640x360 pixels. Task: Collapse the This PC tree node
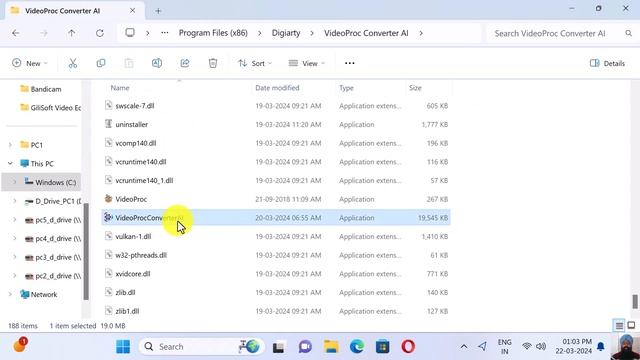(10, 164)
